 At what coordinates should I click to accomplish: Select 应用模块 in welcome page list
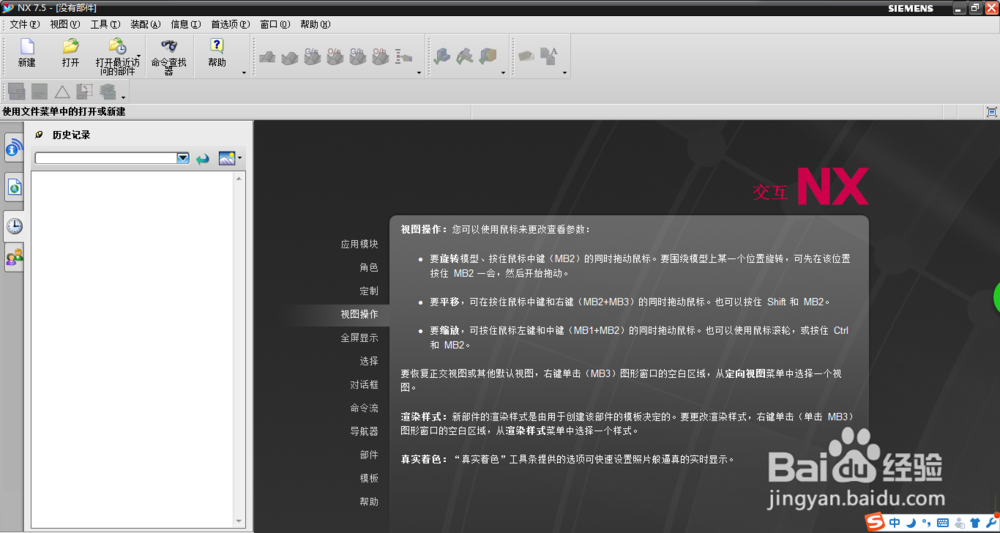[359, 244]
